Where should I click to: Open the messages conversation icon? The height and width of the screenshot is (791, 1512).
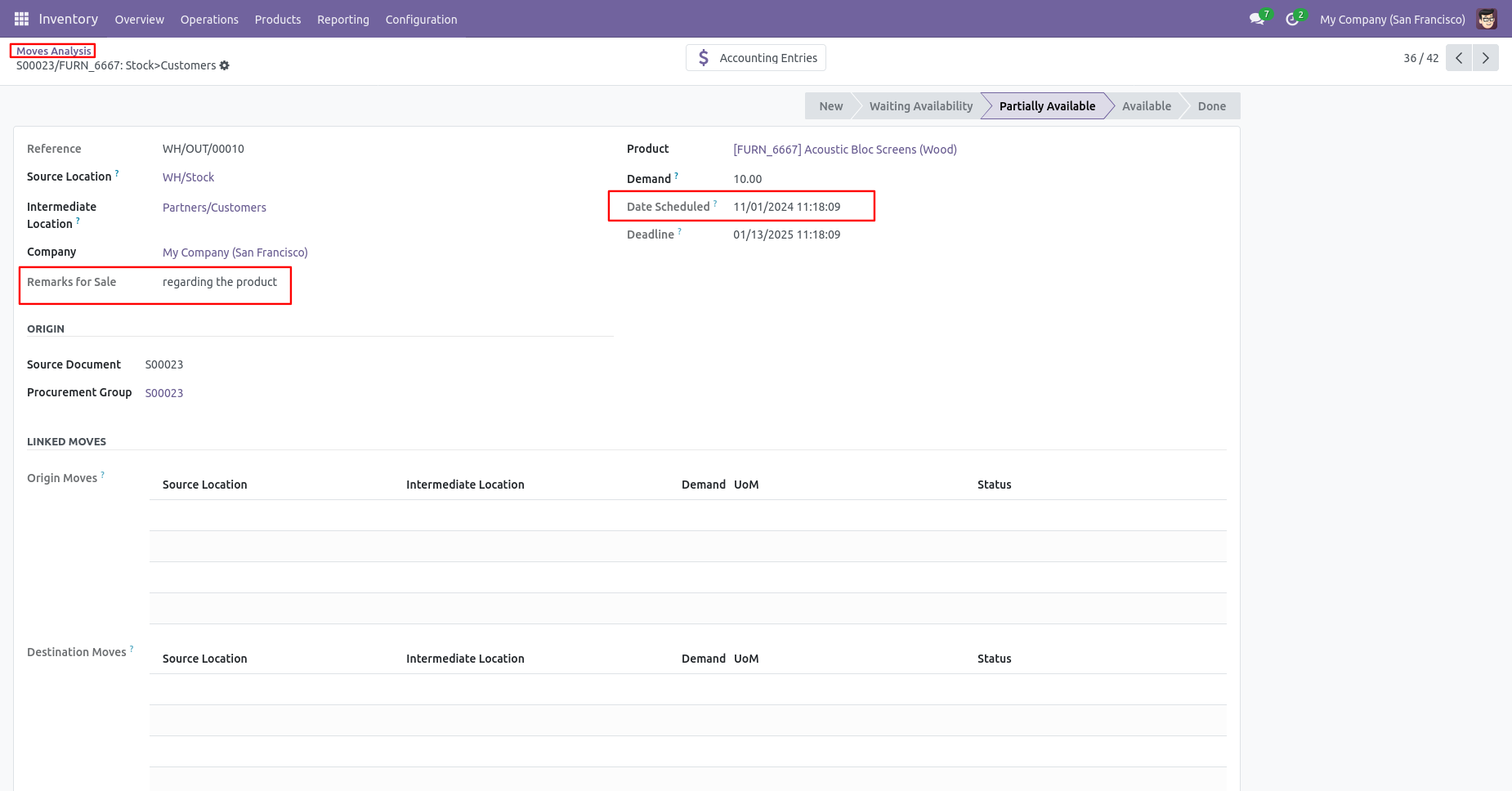point(1257,19)
